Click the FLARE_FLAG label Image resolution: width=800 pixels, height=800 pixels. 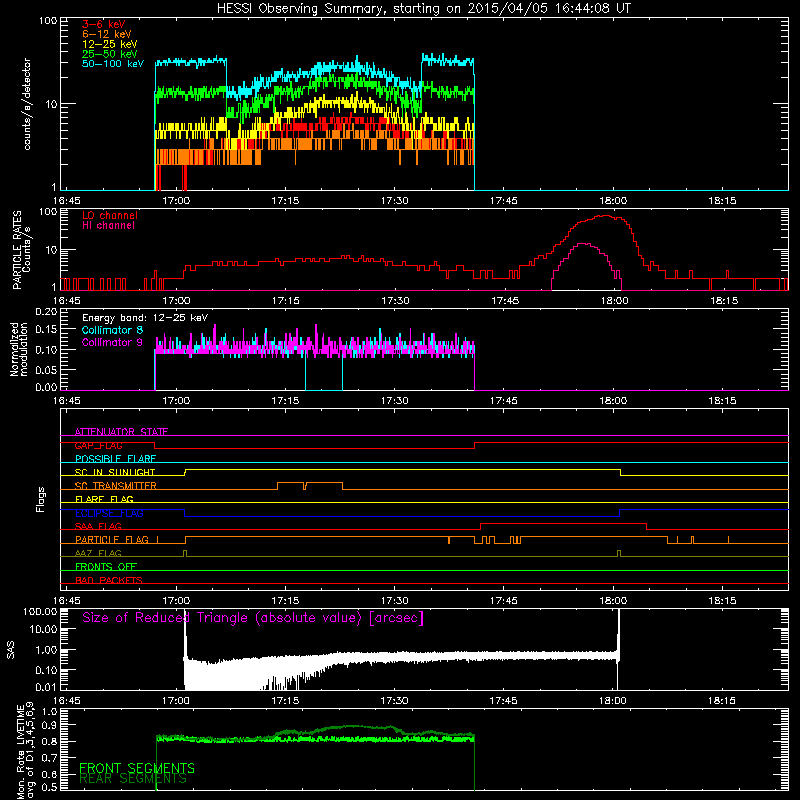(x=104, y=499)
